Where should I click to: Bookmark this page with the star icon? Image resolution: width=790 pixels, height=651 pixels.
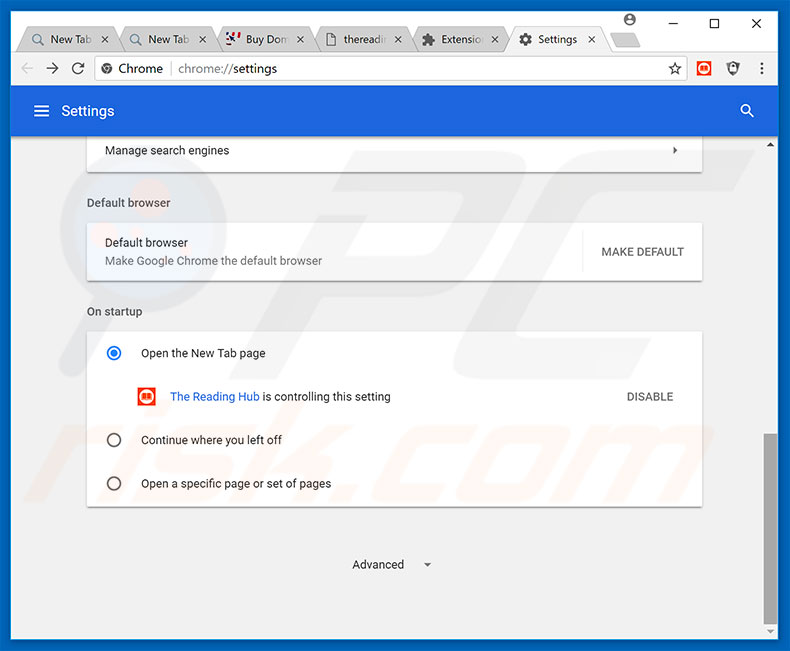pyautogui.click(x=675, y=69)
